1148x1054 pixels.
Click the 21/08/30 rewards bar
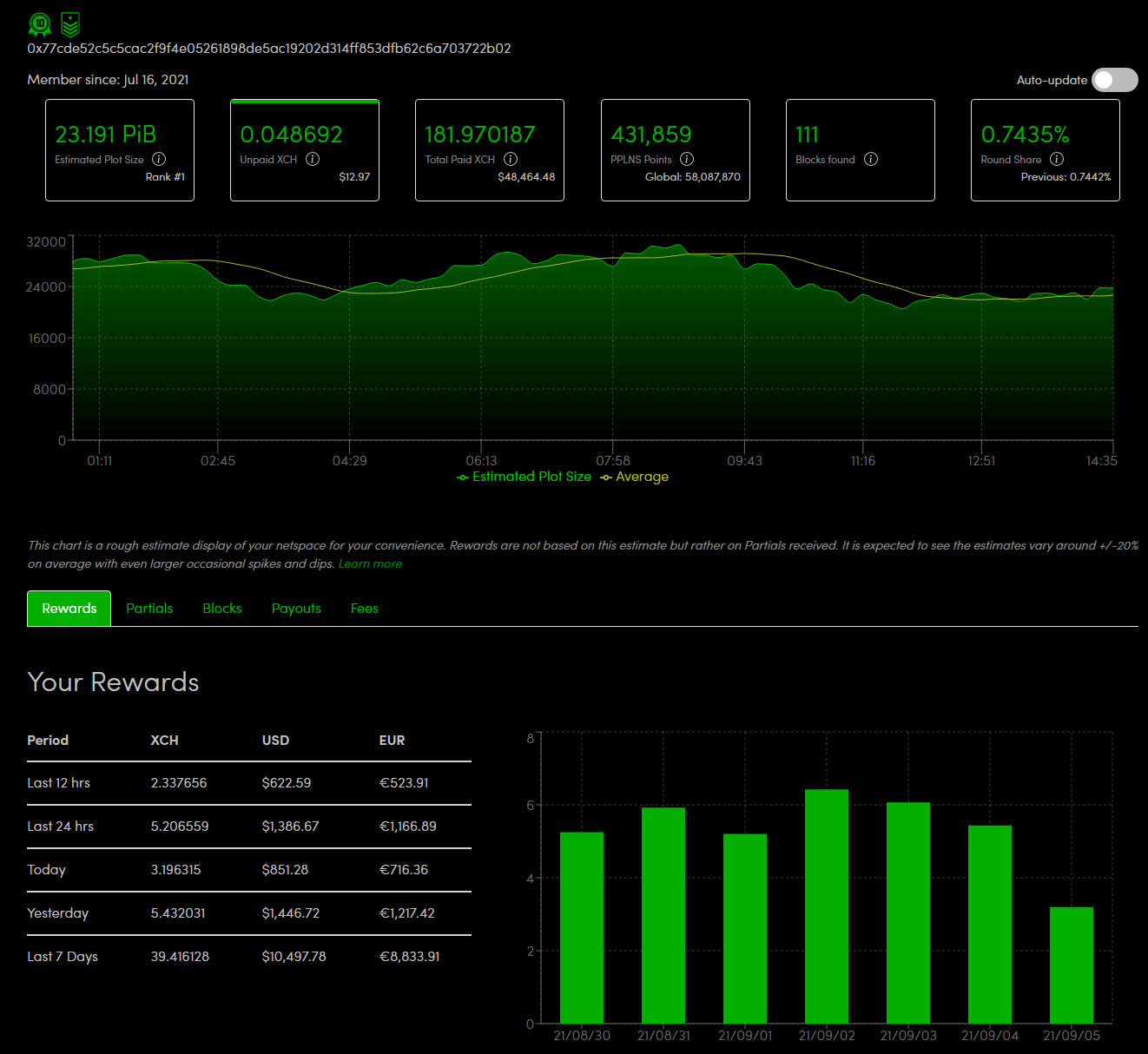pos(582,928)
